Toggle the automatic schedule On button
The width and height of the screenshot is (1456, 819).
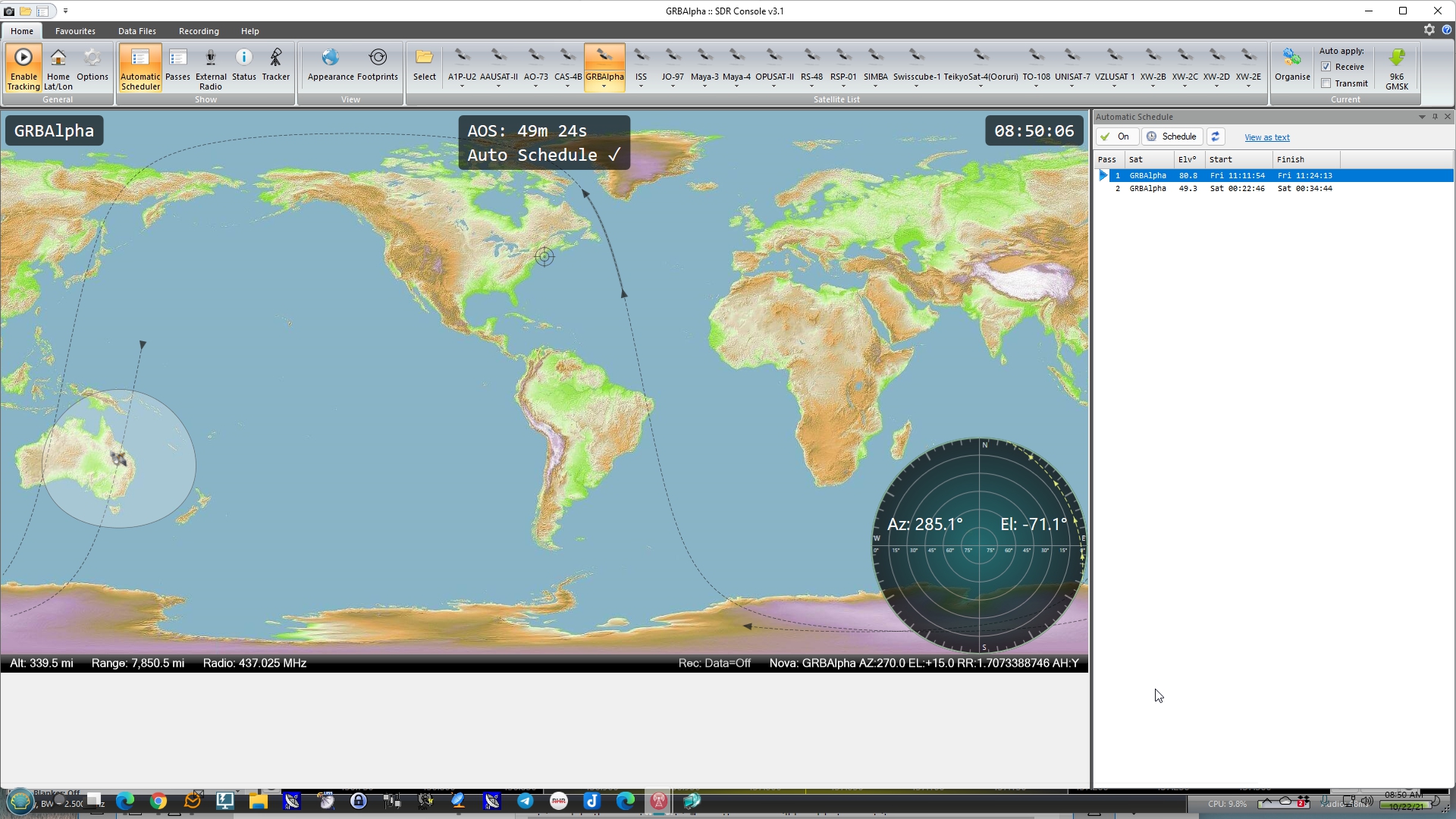(x=1116, y=136)
